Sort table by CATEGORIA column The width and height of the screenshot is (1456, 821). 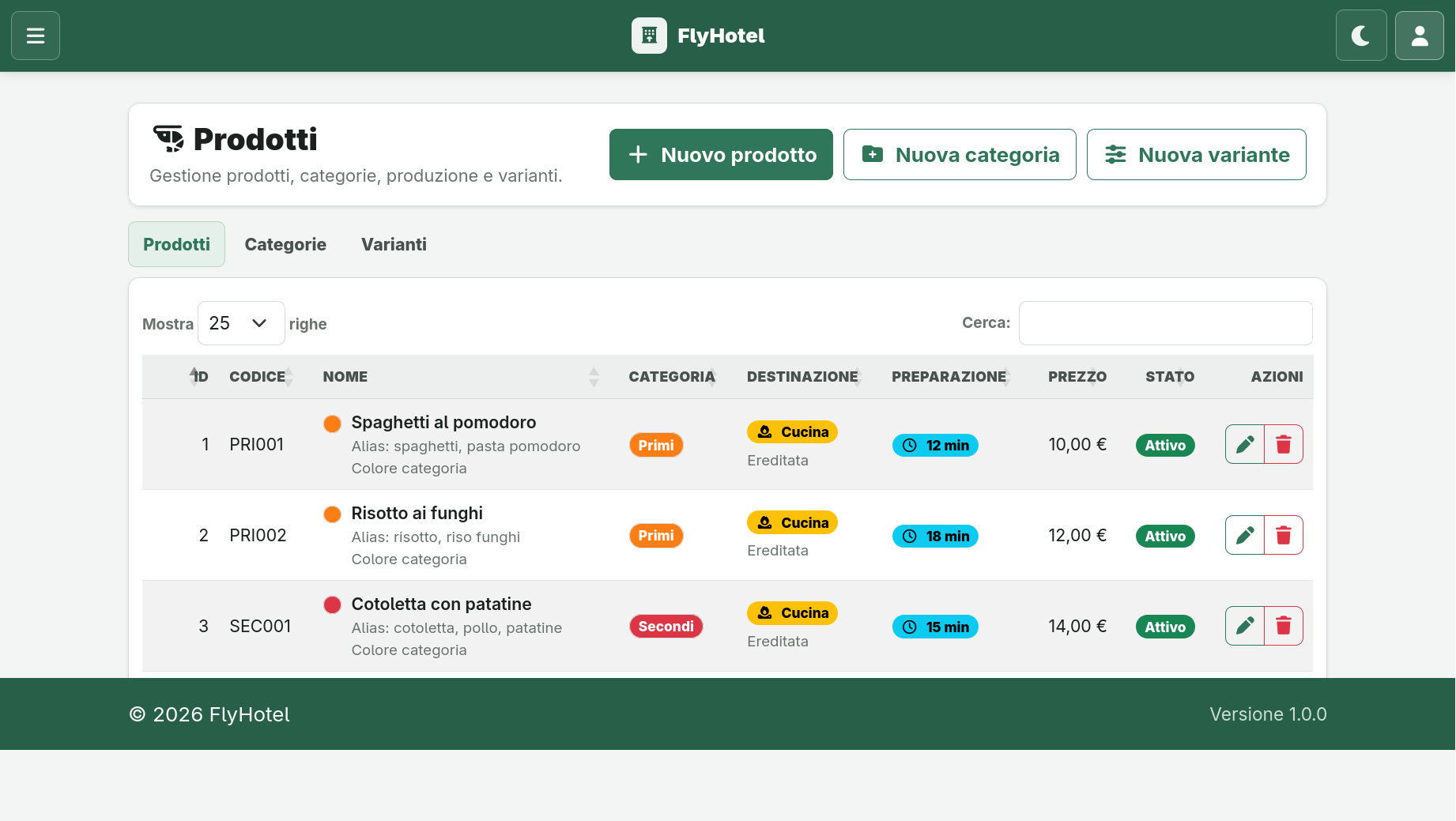pos(677,377)
